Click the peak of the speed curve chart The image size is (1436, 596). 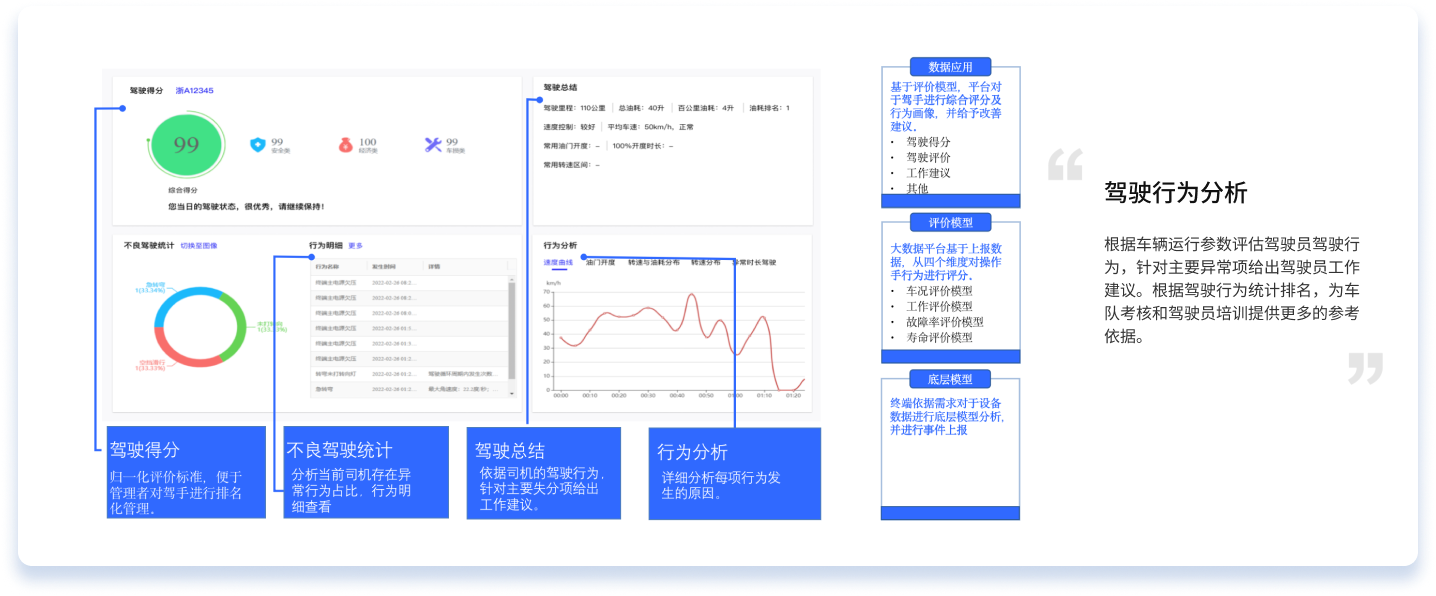pos(691,294)
